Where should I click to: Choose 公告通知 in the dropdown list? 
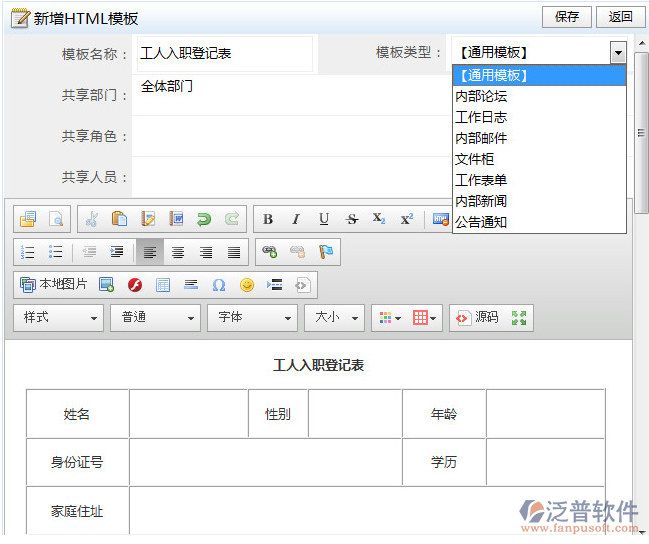pos(481,222)
